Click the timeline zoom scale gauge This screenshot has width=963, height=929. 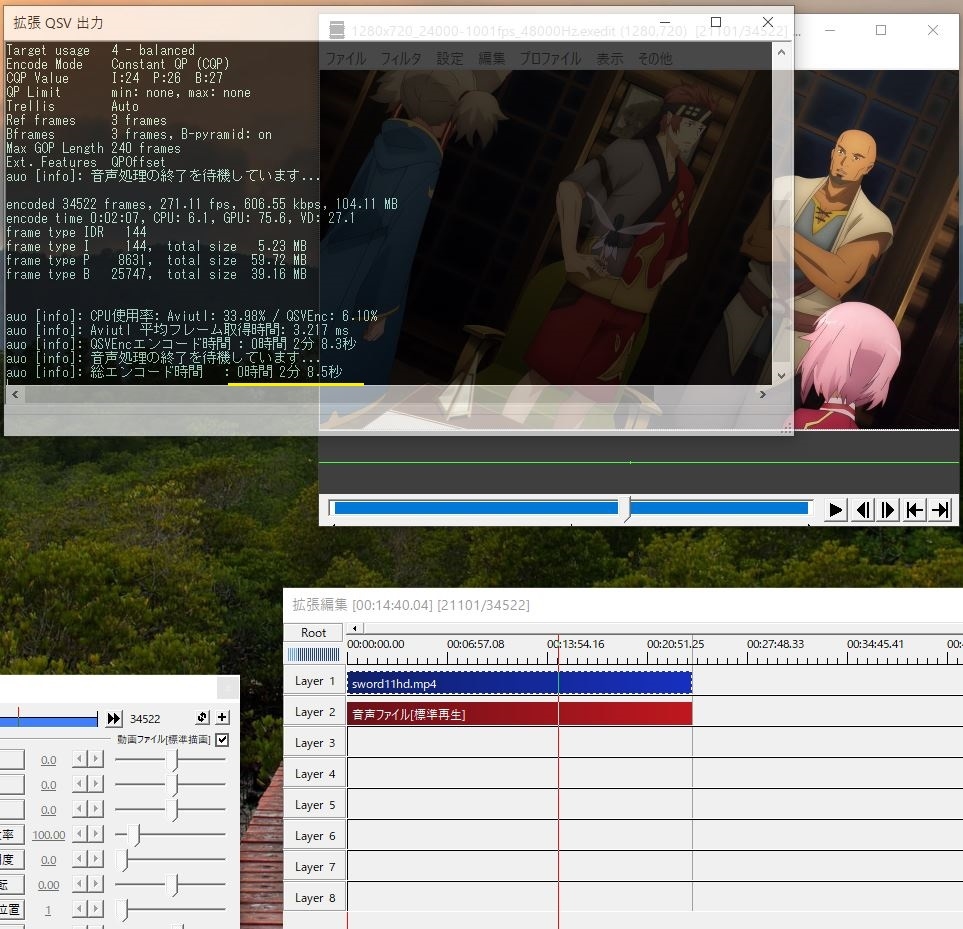tap(314, 654)
